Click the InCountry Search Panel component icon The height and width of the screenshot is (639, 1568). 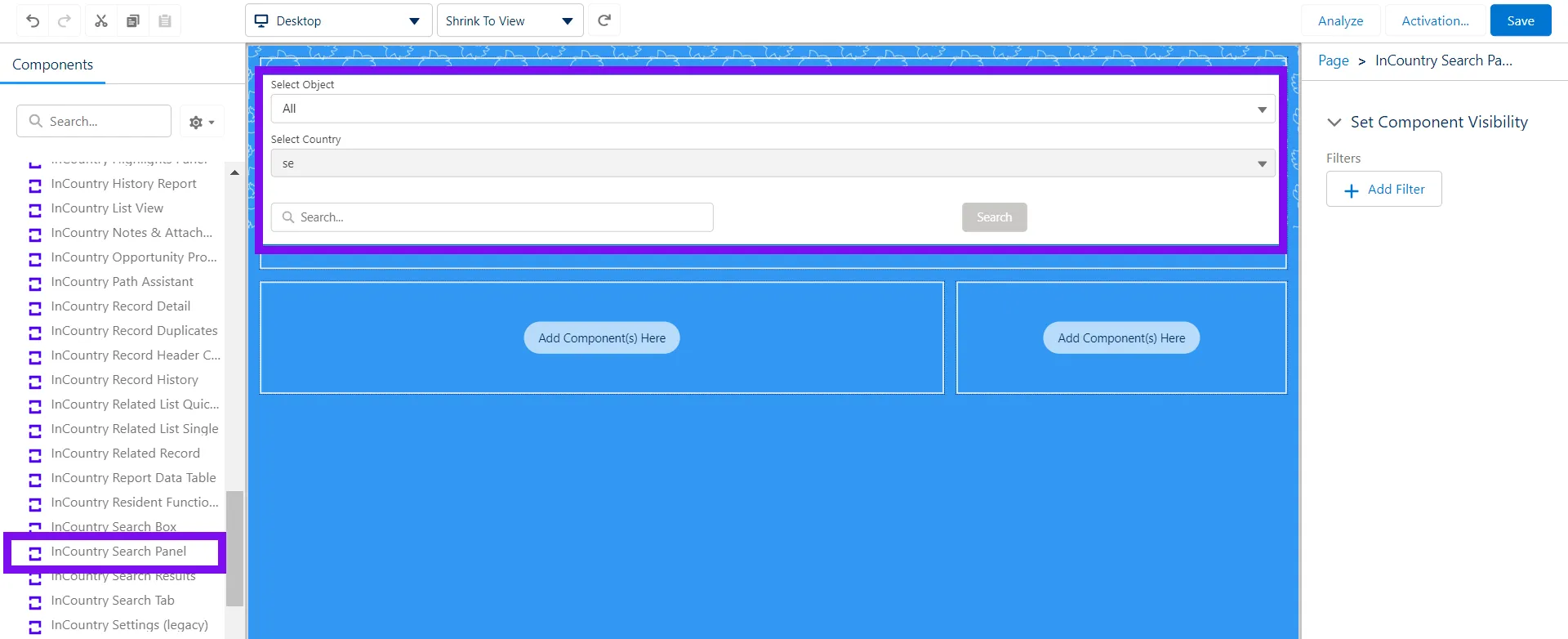click(35, 553)
